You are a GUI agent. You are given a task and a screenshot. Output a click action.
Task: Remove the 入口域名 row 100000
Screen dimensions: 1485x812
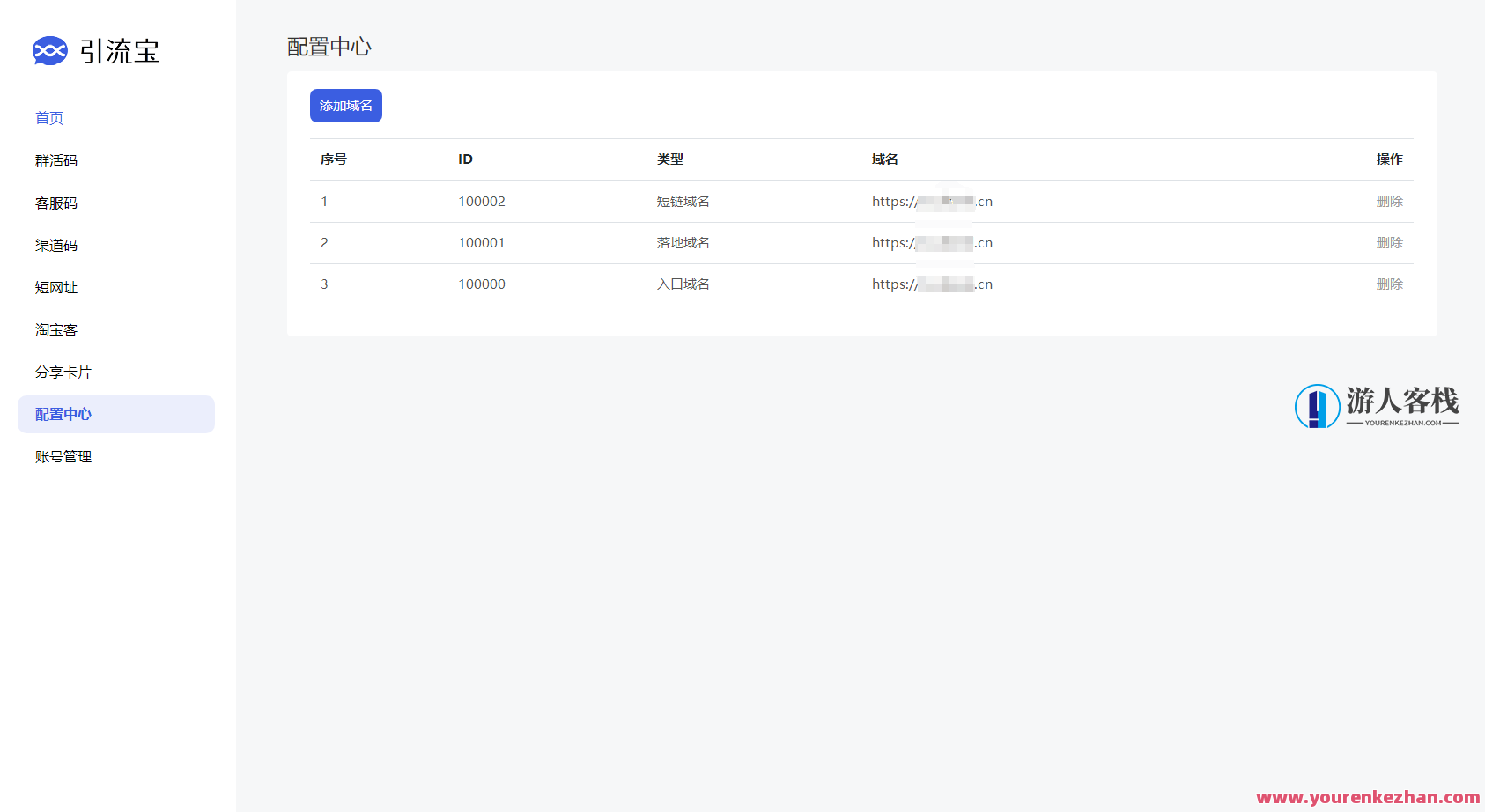(1389, 284)
